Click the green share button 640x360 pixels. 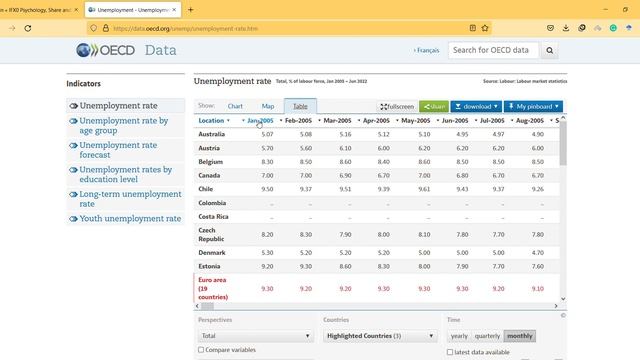click(434, 107)
